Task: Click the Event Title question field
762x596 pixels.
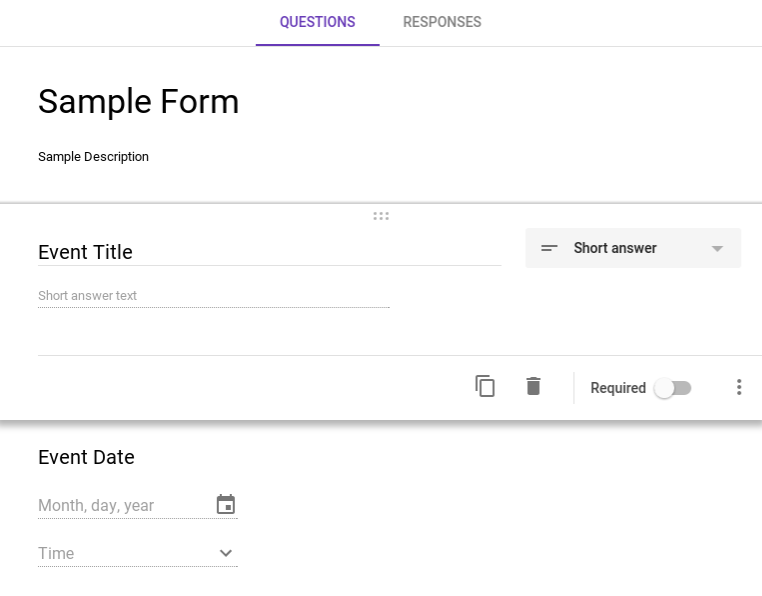Action: [x=268, y=252]
